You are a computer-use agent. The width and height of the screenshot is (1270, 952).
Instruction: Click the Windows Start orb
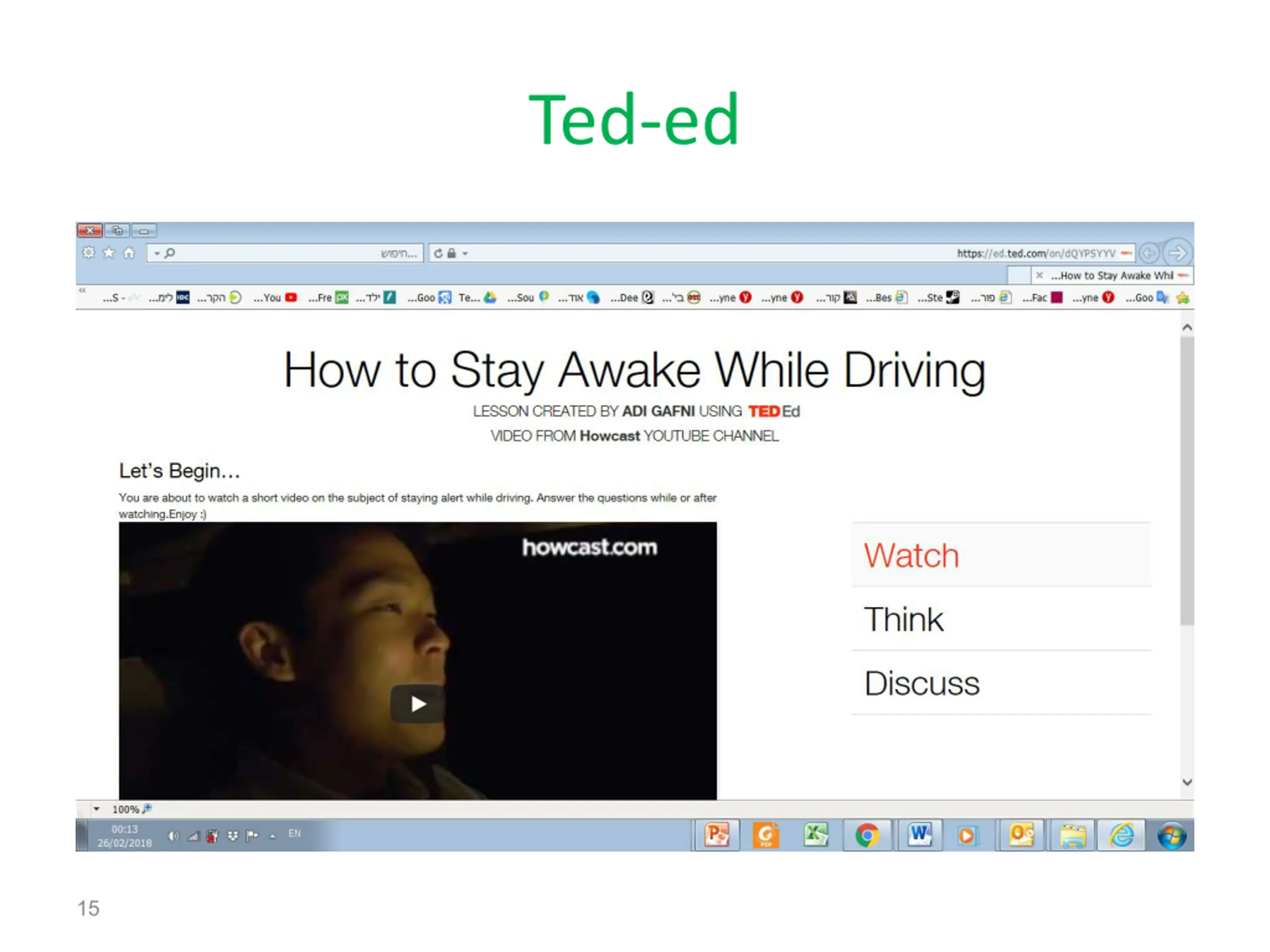click(1171, 835)
